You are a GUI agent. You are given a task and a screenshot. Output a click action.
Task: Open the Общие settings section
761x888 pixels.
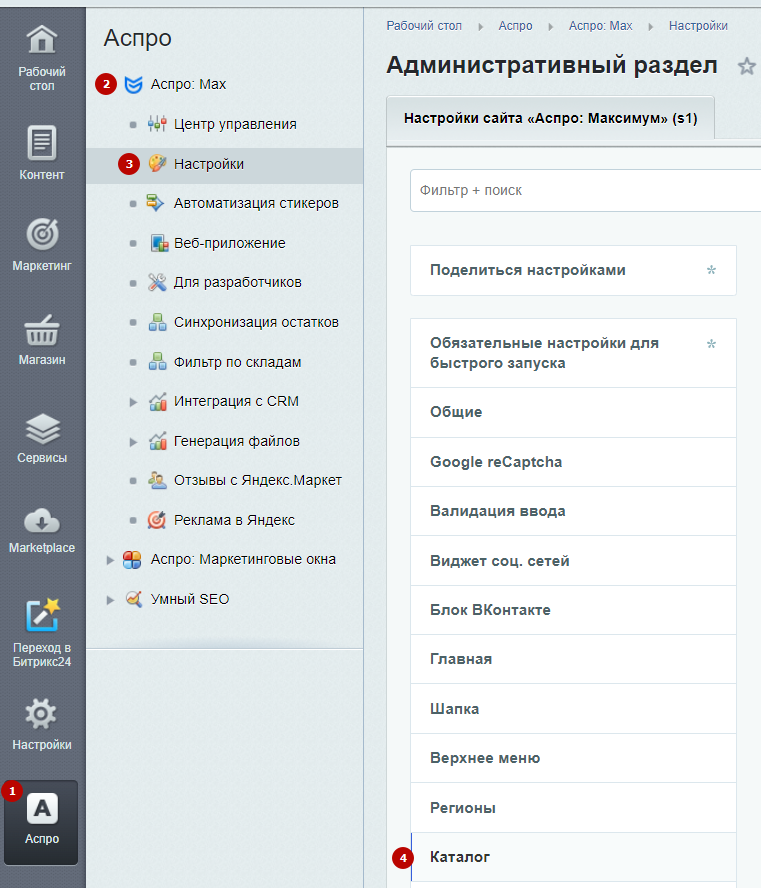click(x=573, y=412)
